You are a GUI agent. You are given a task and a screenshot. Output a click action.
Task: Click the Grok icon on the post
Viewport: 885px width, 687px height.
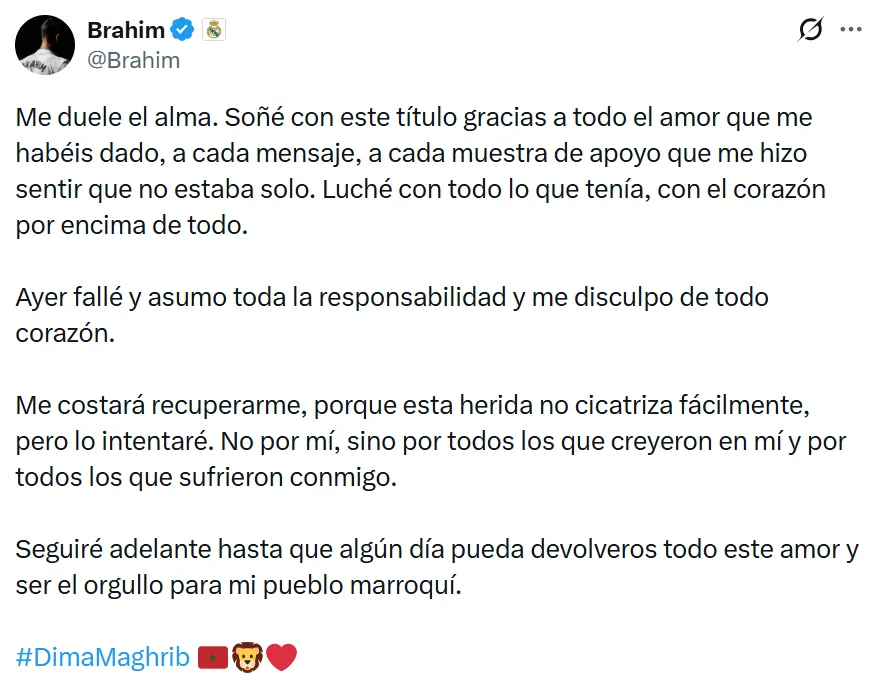810,31
